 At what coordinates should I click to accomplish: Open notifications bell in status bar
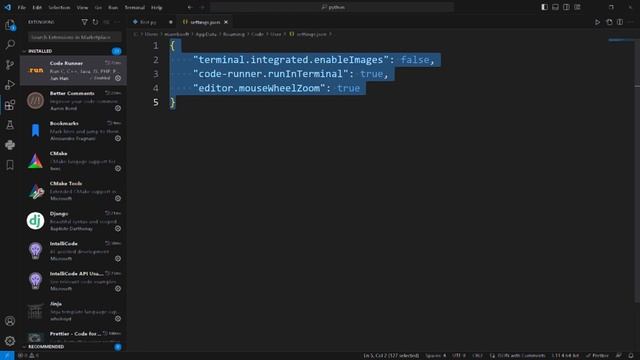click(631, 356)
